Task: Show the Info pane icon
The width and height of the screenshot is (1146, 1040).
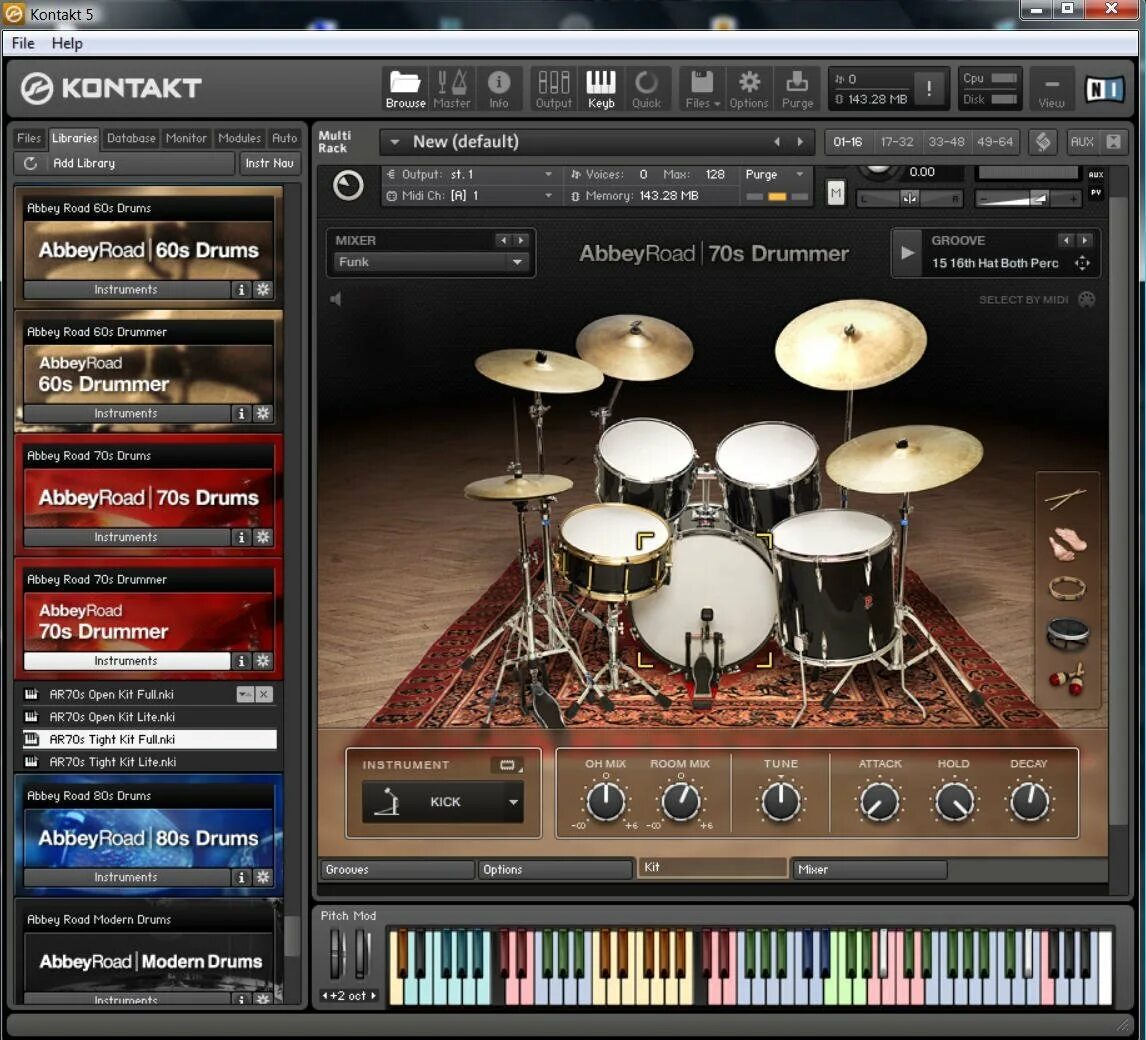Action: click(x=498, y=88)
